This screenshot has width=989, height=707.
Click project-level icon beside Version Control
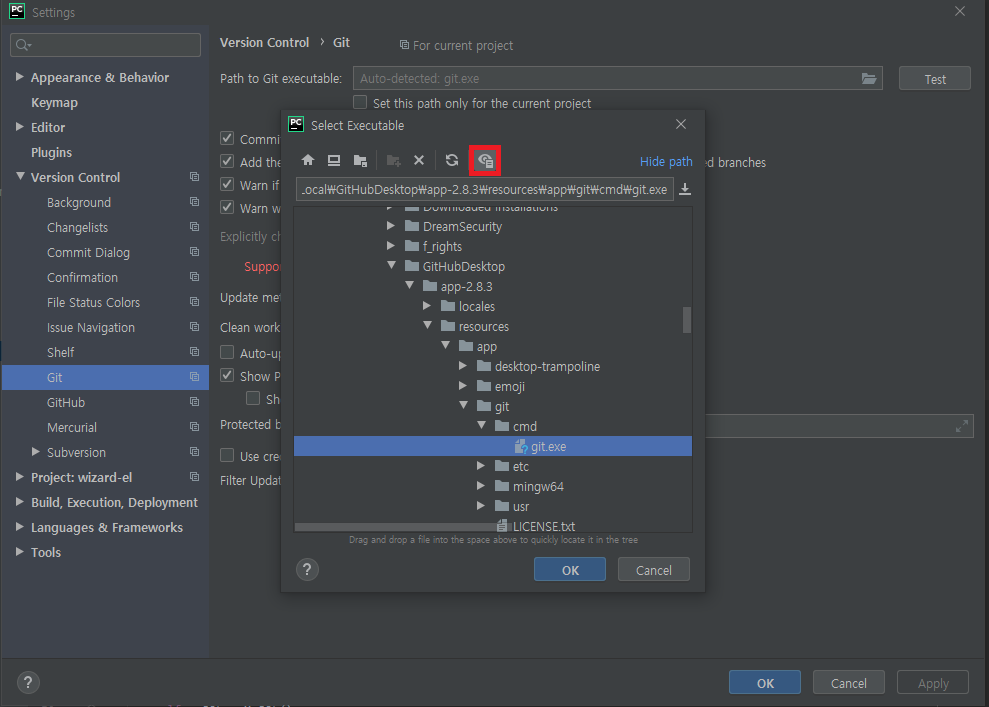tap(194, 177)
